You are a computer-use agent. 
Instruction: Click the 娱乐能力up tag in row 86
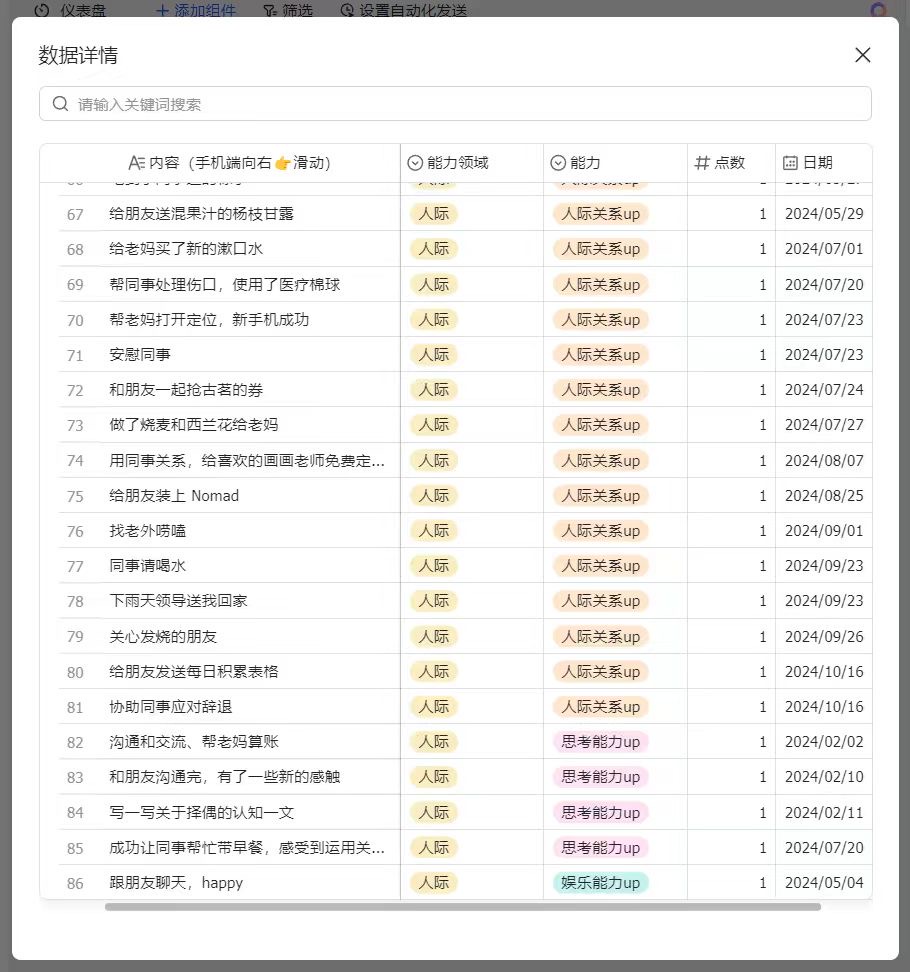[x=600, y=883]
